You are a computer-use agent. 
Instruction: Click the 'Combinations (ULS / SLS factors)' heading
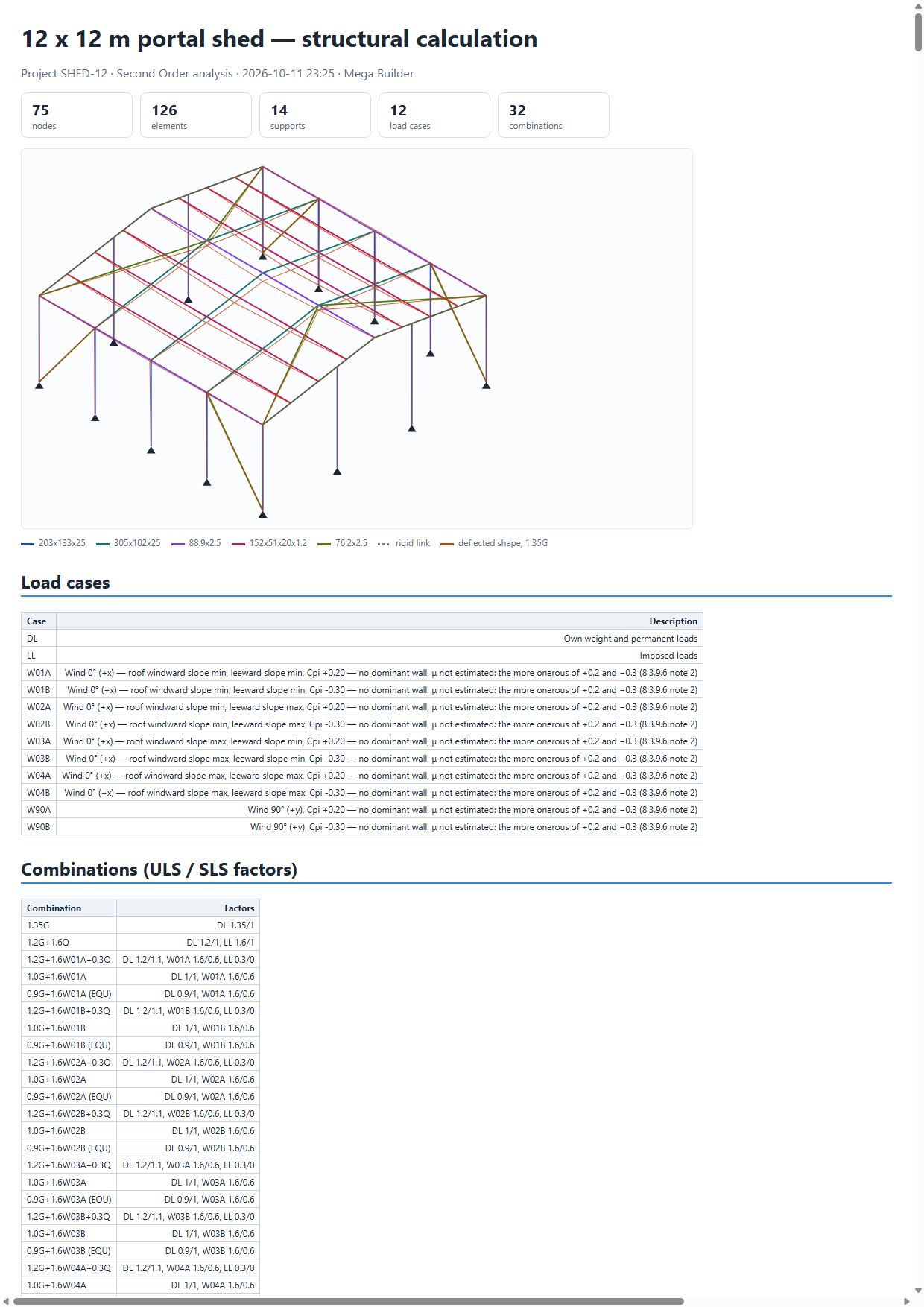[x=159, y=870]
